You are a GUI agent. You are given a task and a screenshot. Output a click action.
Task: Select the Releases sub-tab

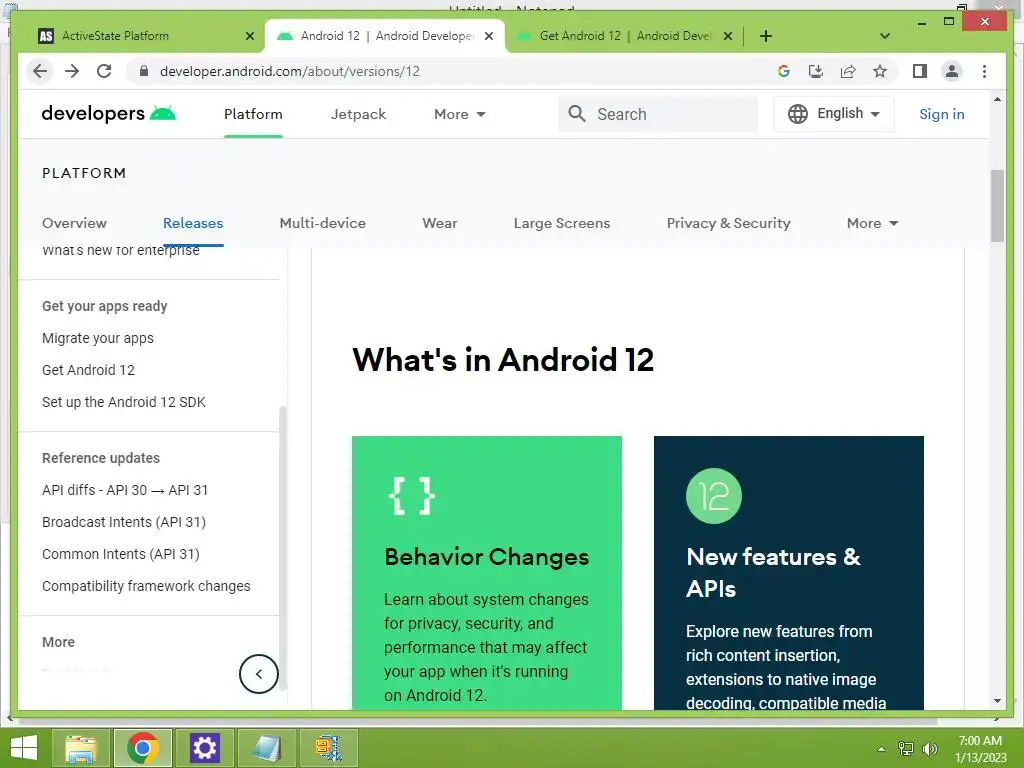coord(193,223)
